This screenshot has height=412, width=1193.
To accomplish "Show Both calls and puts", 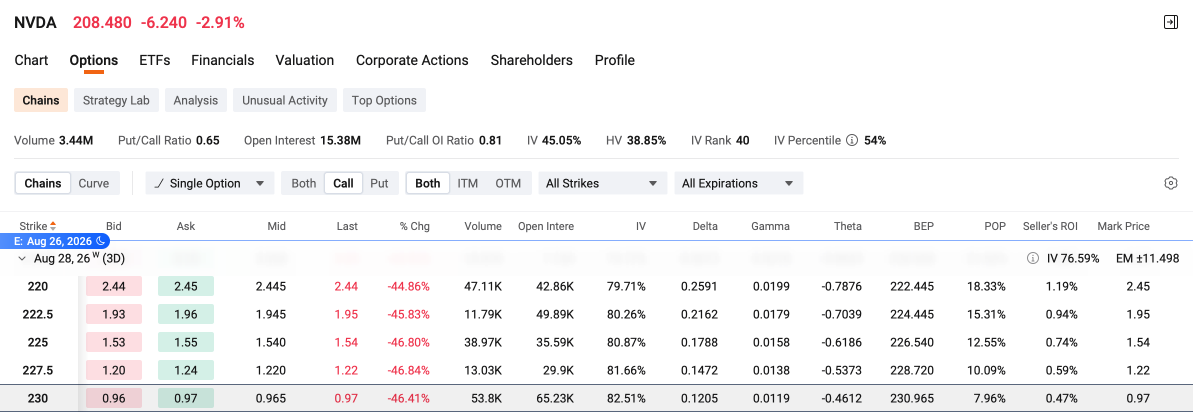I will tap(304, 183).
